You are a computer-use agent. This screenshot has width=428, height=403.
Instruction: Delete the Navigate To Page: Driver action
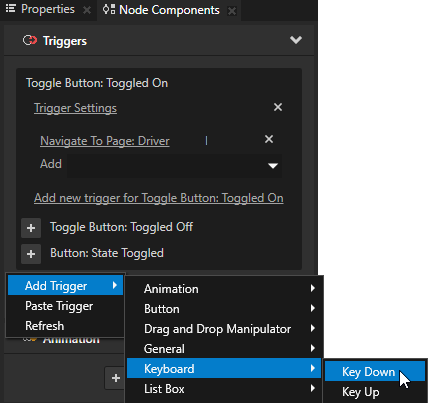[269, 139]
